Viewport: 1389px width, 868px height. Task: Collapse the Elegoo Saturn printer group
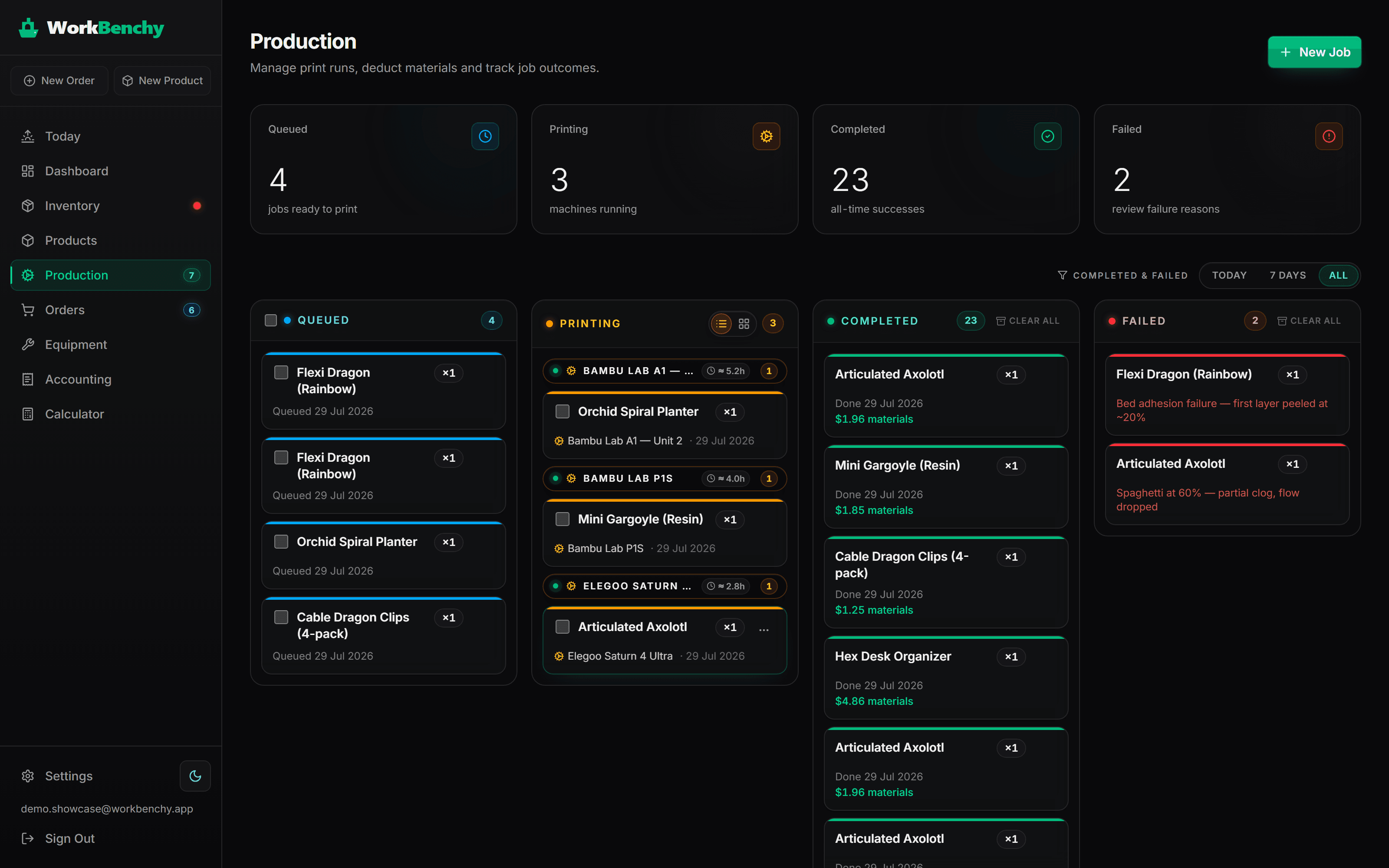pyautogui.click(x=665, y=586)
